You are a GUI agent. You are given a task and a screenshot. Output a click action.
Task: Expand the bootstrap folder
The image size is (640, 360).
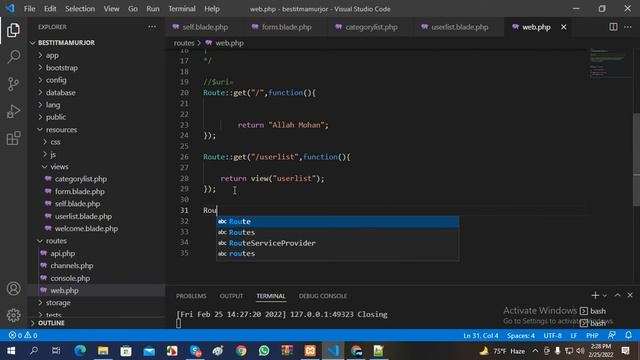[62, 68]
